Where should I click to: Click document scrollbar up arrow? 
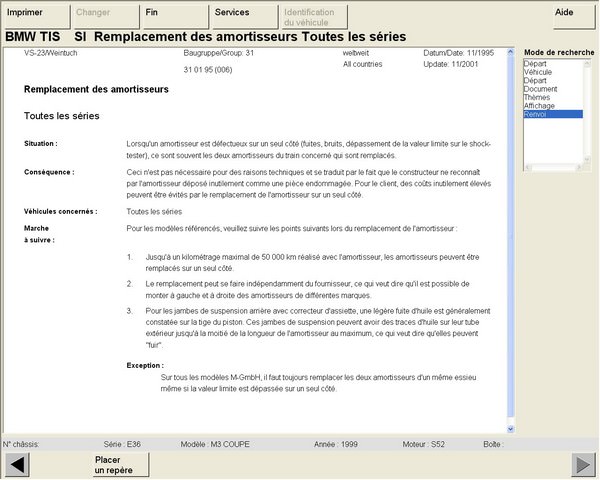coord(510,52)
